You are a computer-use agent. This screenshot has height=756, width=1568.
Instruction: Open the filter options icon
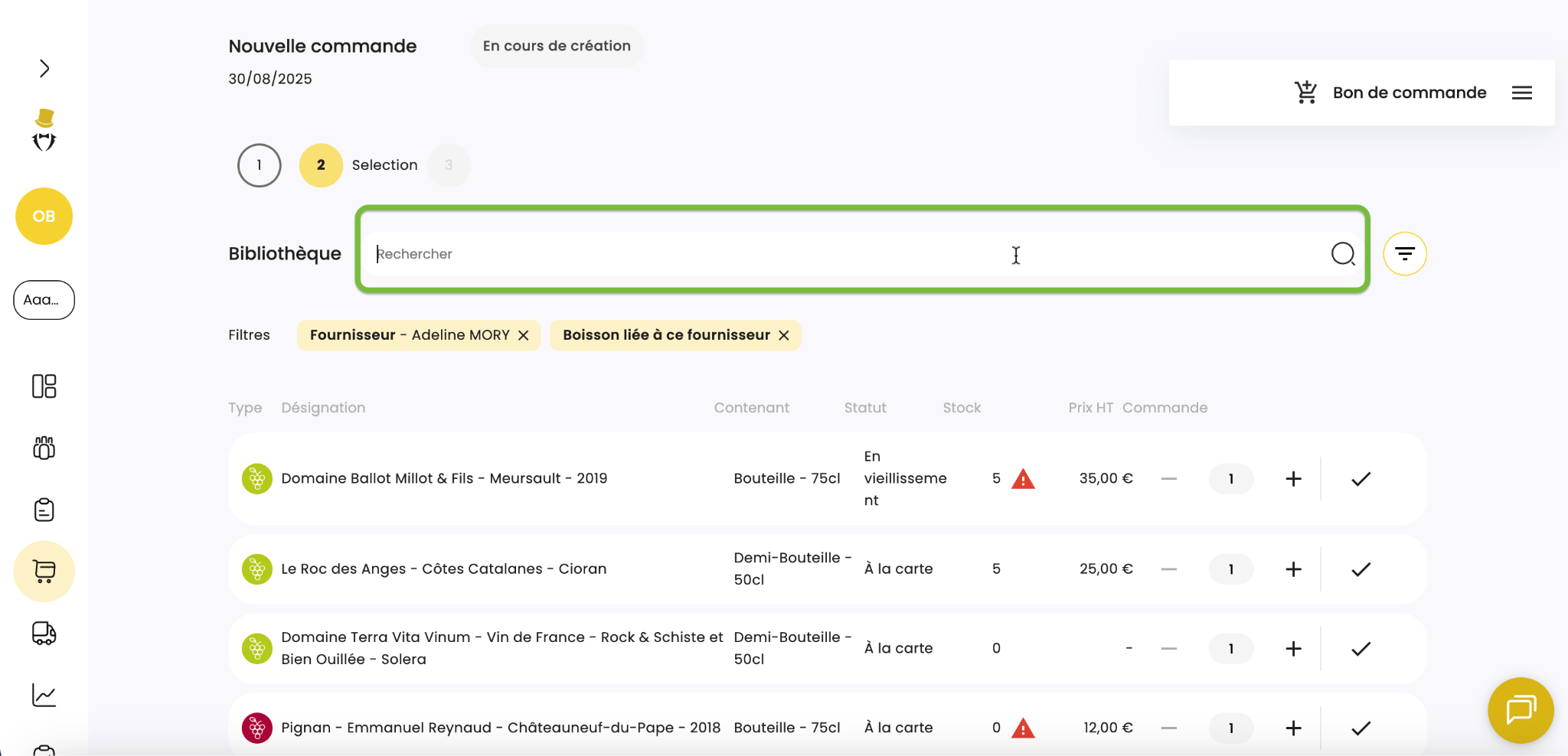click(1404, 254)
